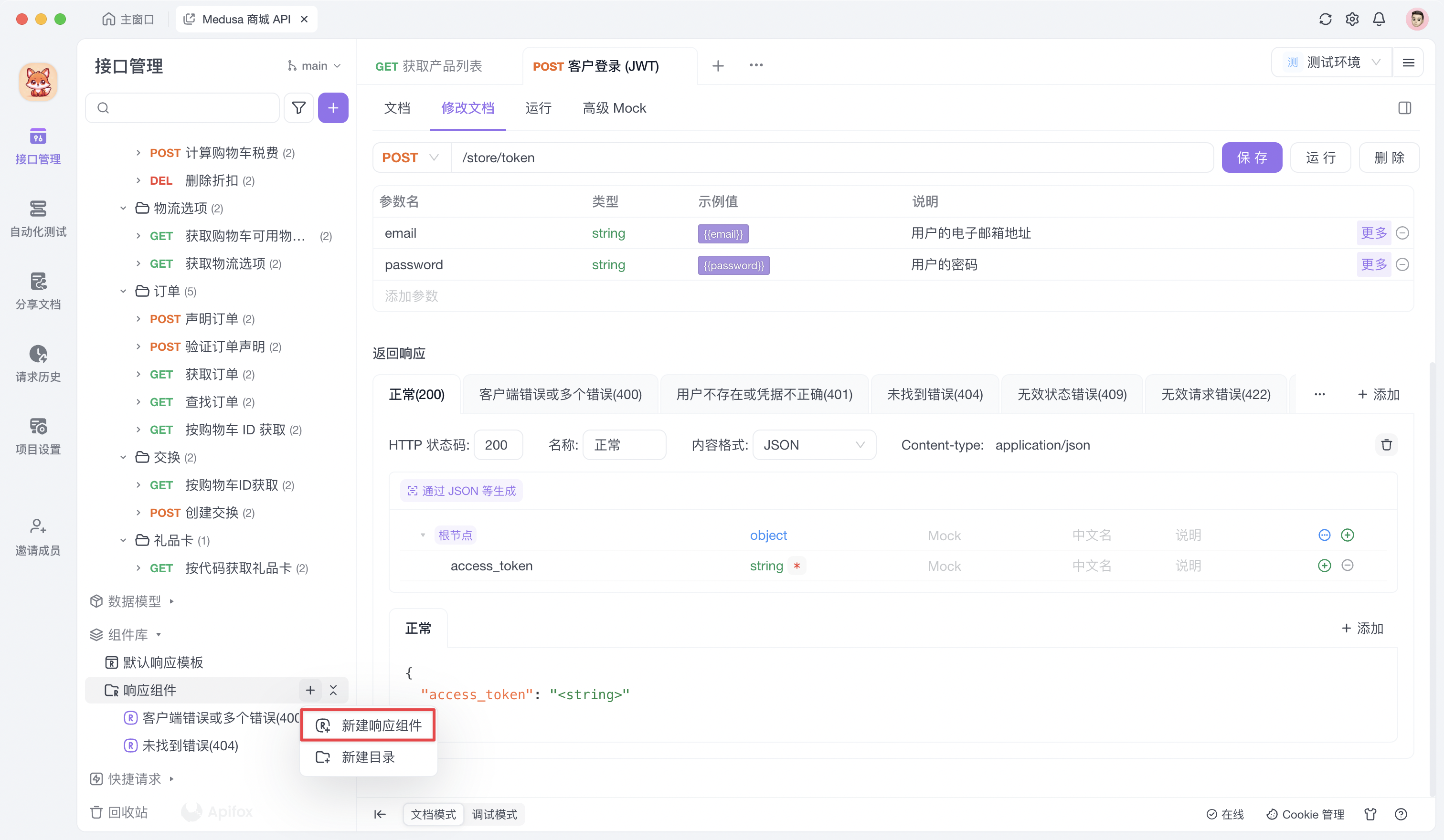The height and width of the screenshot is (840, 1444).
Task: Collapse all items under 响应组件
Action: 333,691
